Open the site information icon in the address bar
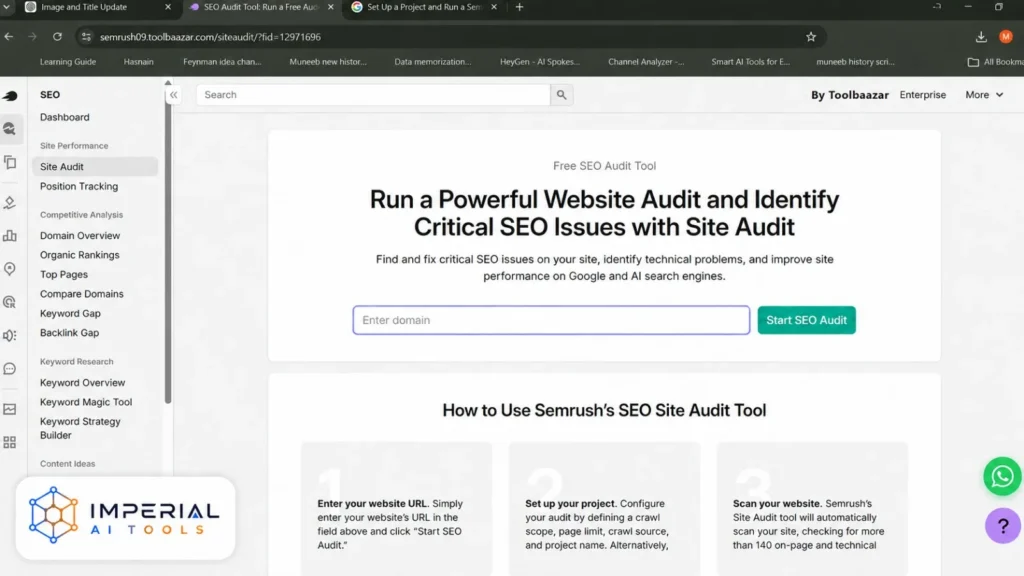Viewport: 1024px width, 576px height. click(x=86, y=37)
